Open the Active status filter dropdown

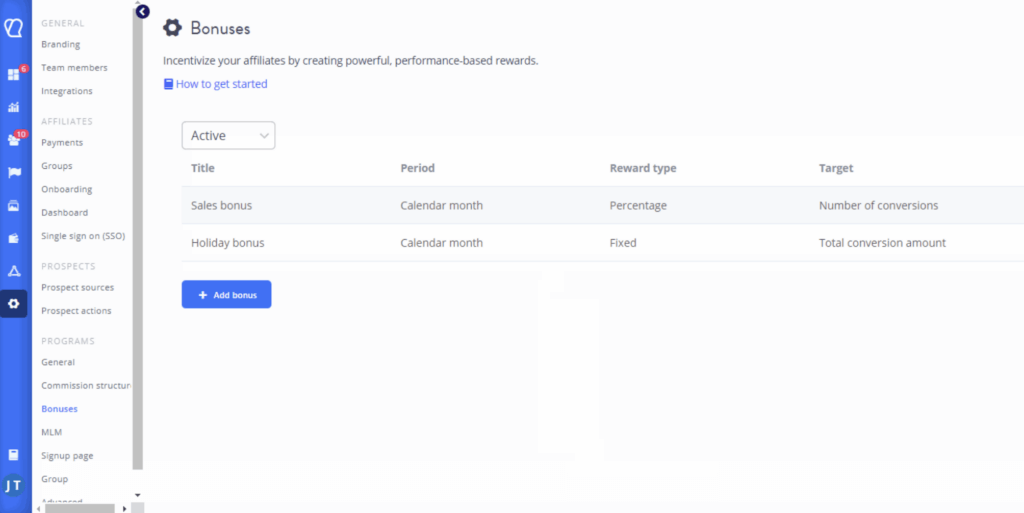[x=229, y=136]
